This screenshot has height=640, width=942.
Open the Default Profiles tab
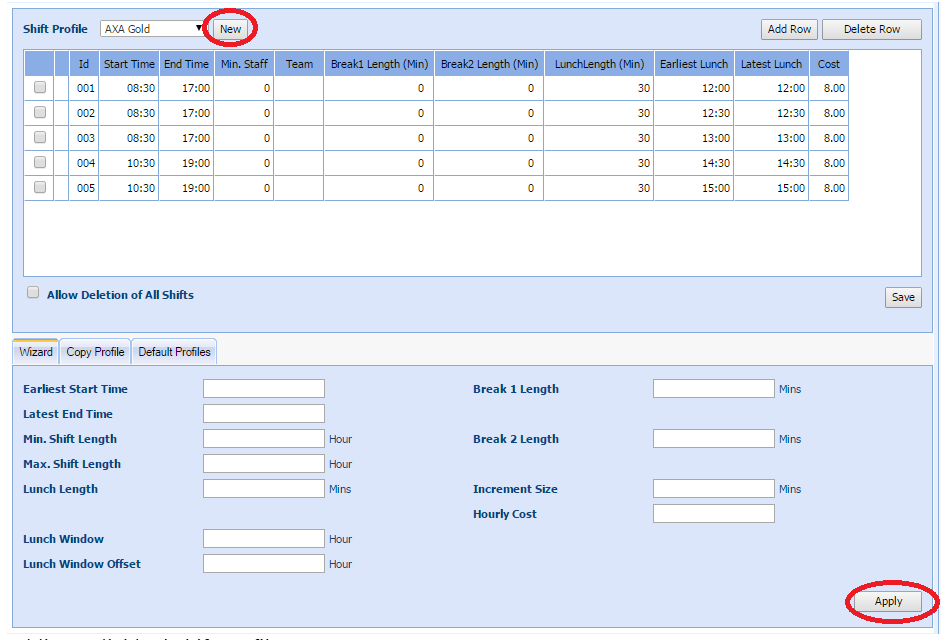(x=174, y=352)
